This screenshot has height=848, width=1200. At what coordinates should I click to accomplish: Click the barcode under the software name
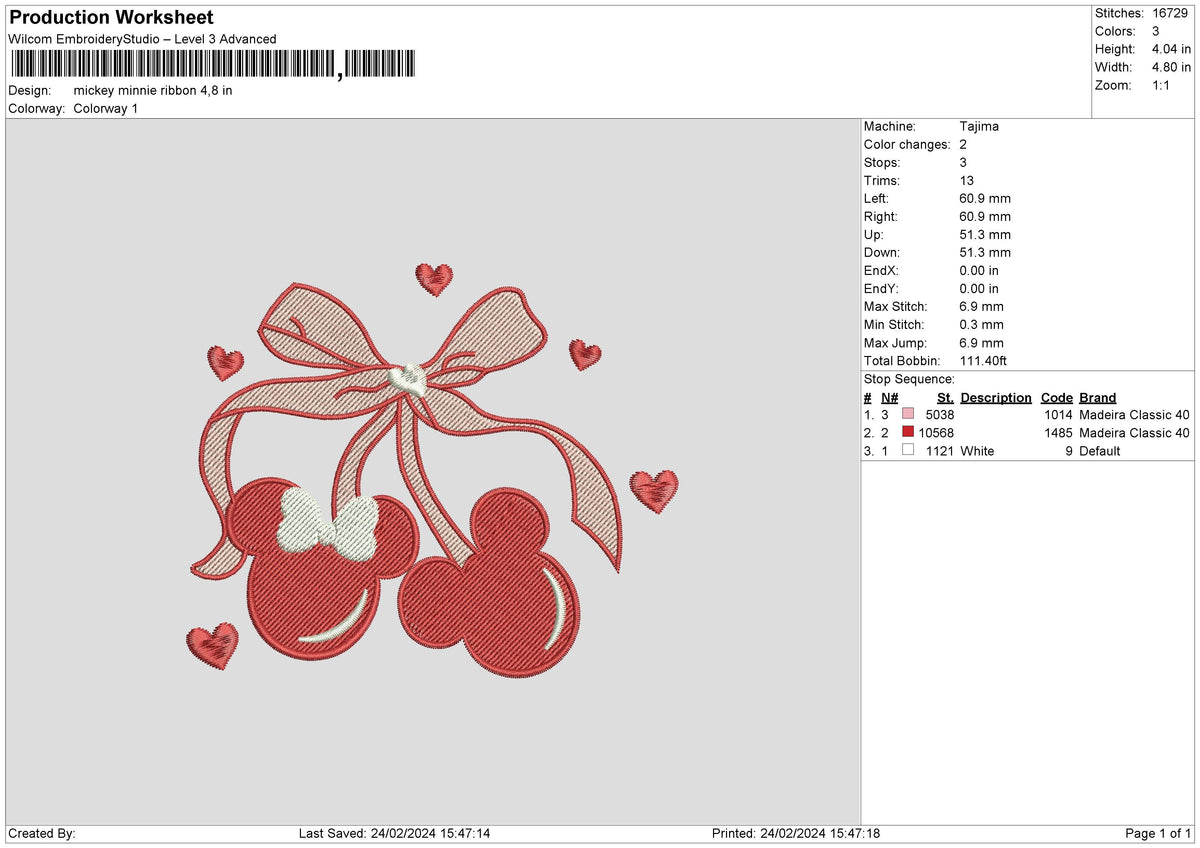(x=211, y=65)
